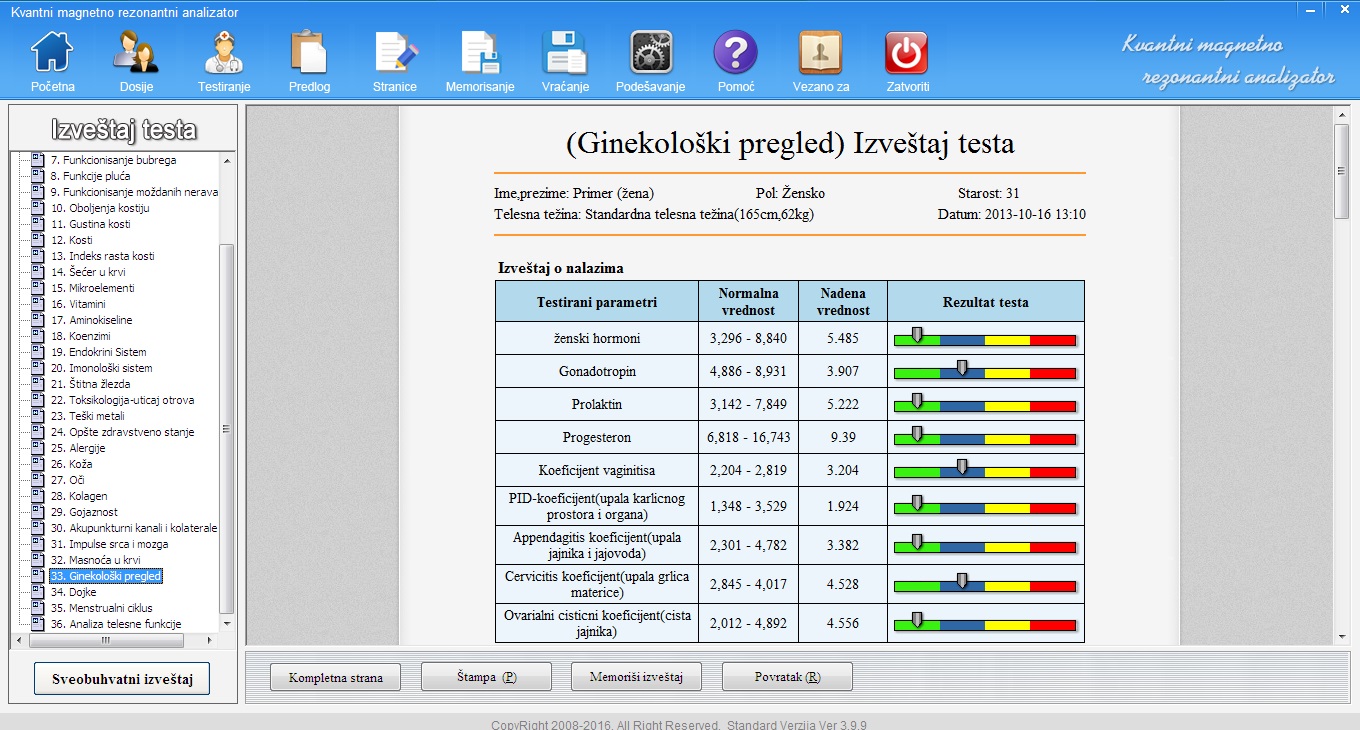Click the Gonadotropin result slider marker

click(x=962, y=369)
